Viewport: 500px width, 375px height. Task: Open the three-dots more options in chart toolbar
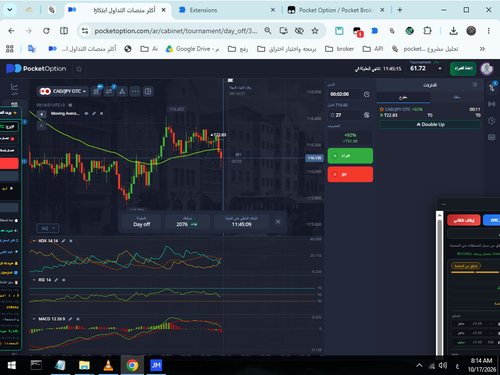135,91
